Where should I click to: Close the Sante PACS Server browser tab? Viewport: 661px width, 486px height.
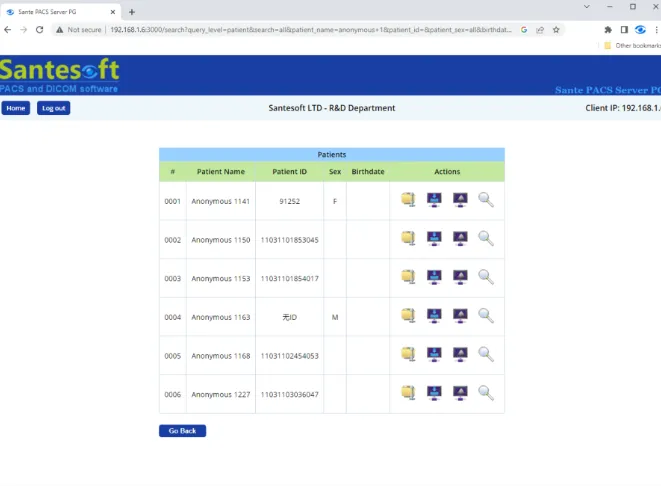pyautogui.click(x=113, y=12)
